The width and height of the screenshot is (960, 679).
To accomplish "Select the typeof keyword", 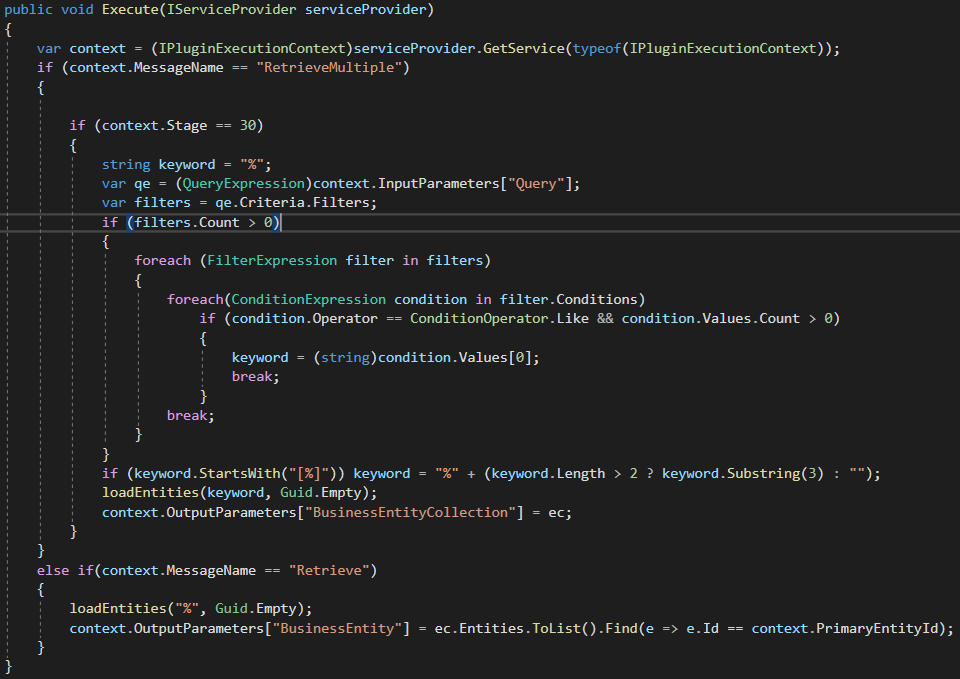I will pyautogui.click(x=597, y=48).
